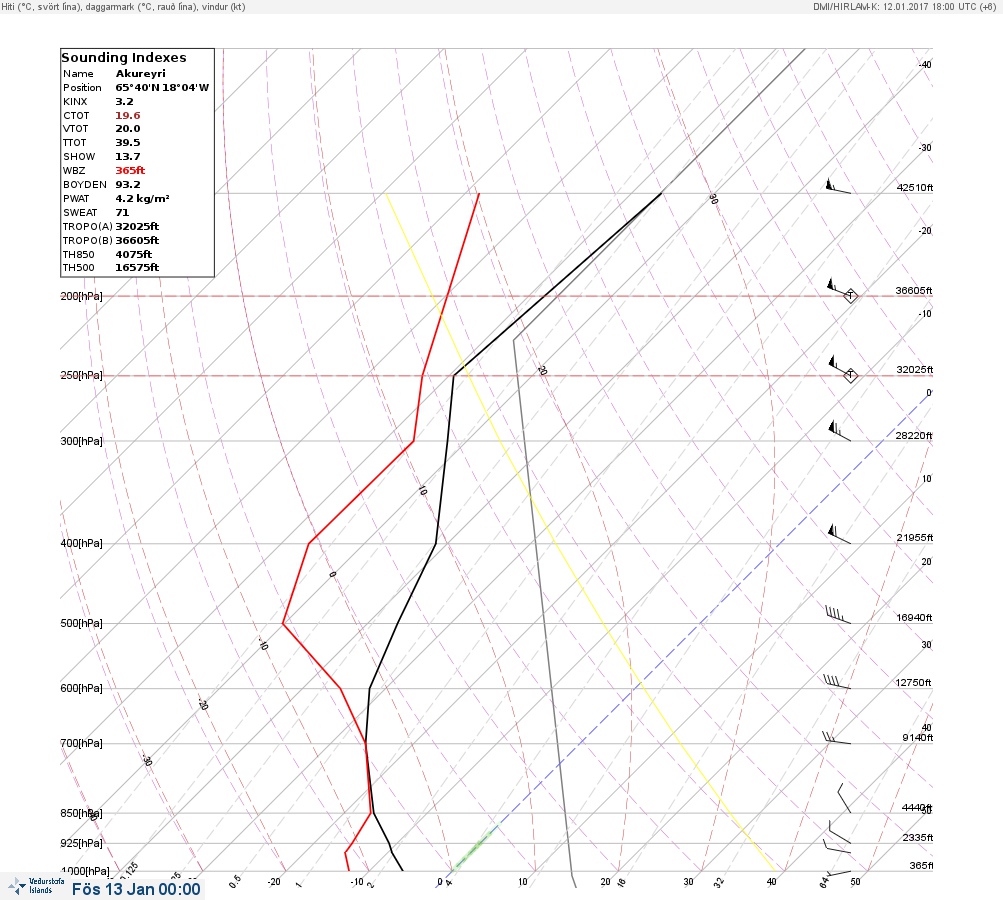Image resolution: width=1003 pixels, height=900 pixels.
Task: Click the 2335ft altitude label
Action: [x=918, y=837]
